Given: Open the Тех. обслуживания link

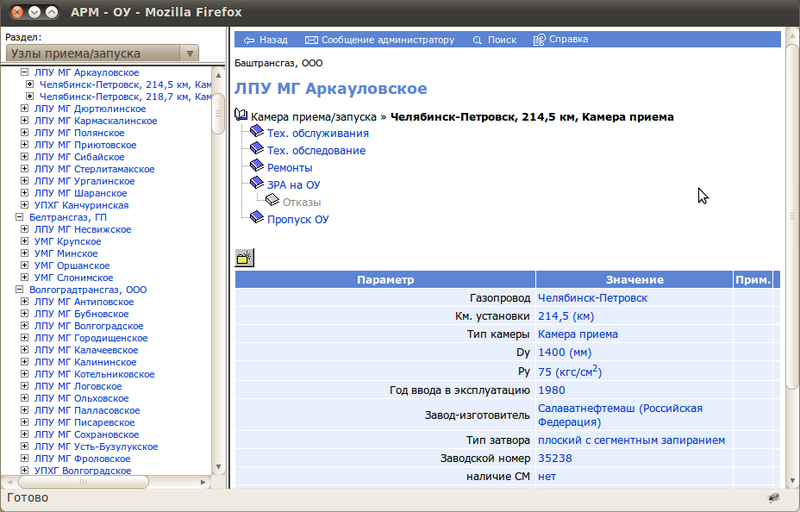Looking at the screenshot, I should pyautogui.click(x=318, y=133).
